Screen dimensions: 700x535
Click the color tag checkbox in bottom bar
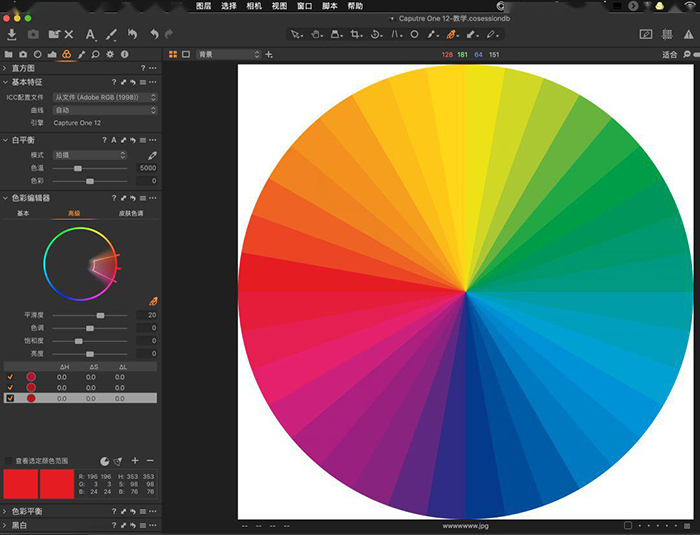point(628,526)
